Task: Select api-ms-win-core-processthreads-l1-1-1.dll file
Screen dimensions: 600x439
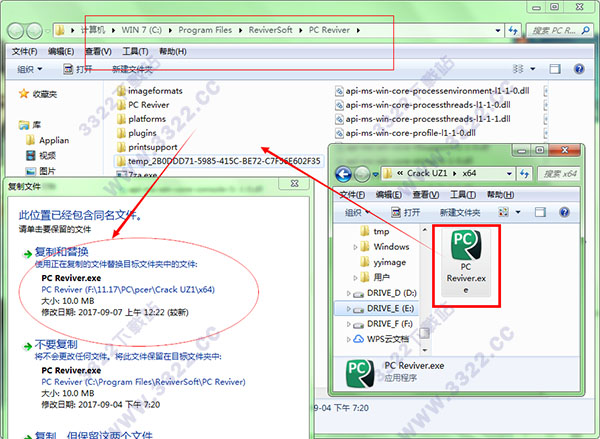Action: coord(423,119)
